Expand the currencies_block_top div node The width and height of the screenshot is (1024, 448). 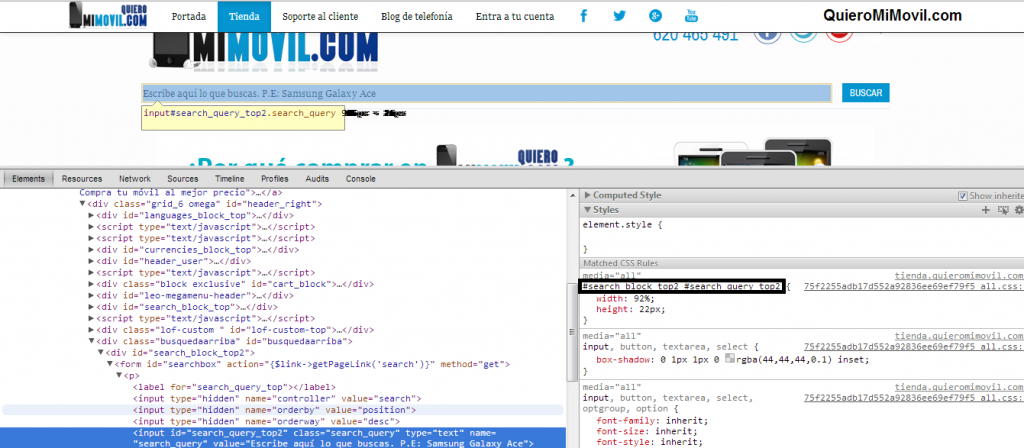click(91, 249)
